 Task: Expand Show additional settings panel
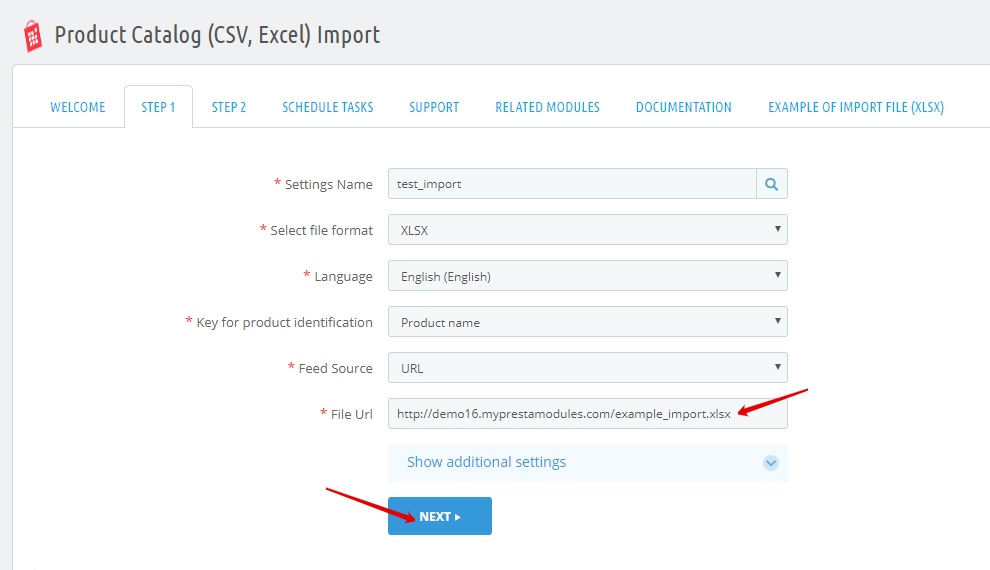(588, 463)
